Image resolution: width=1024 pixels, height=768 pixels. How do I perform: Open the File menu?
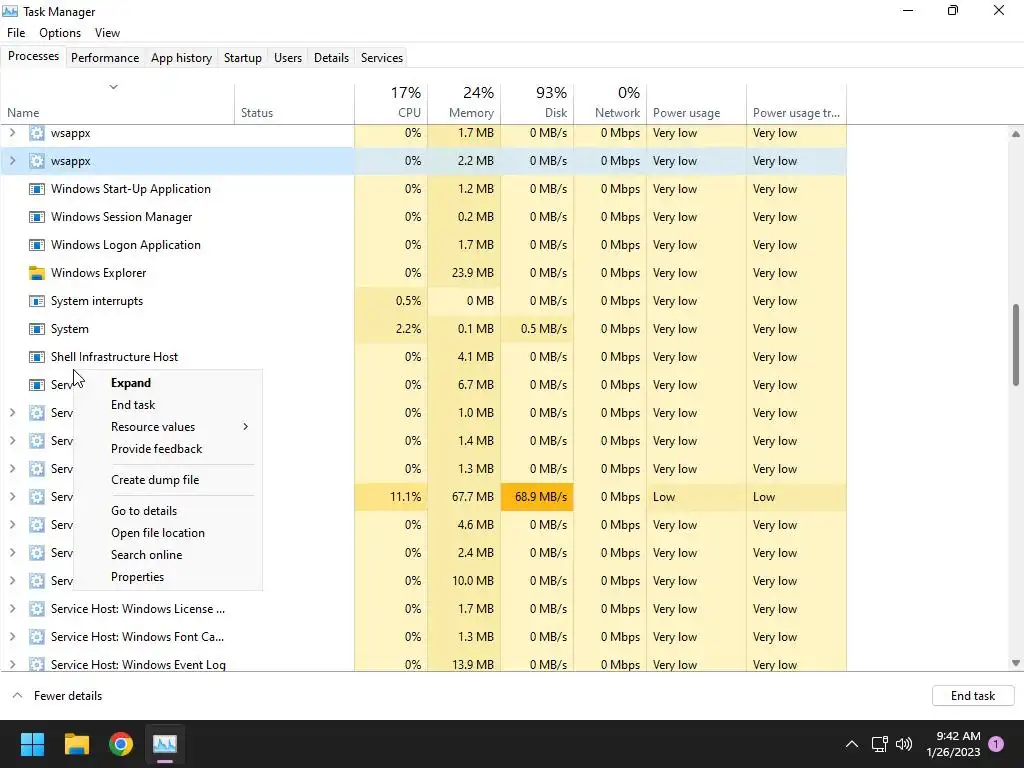(16, 33)
